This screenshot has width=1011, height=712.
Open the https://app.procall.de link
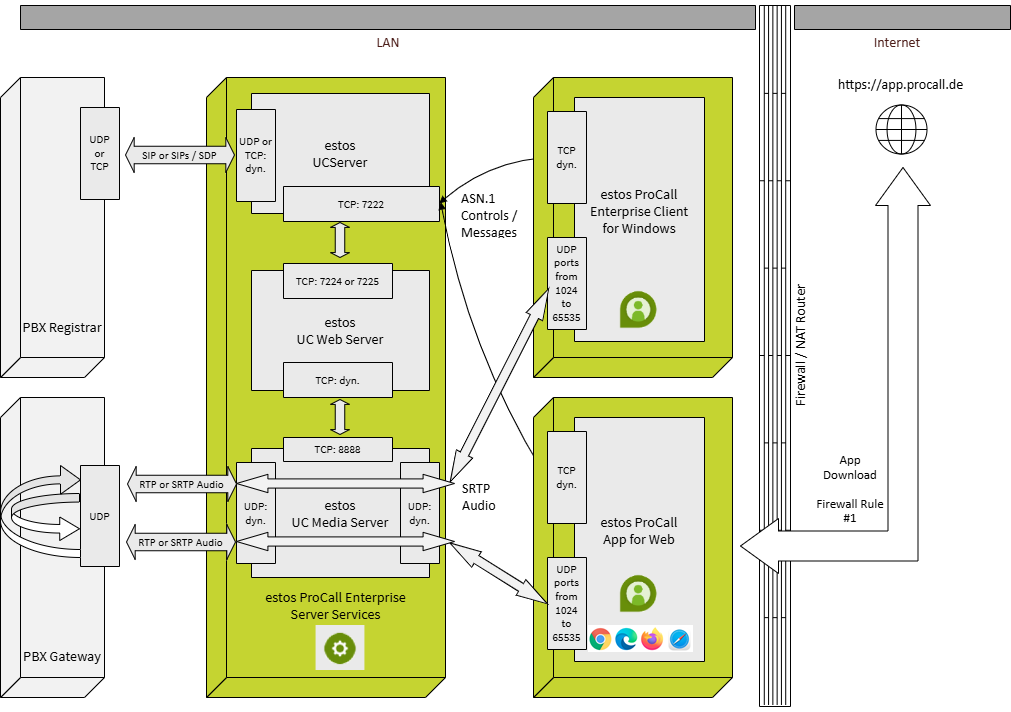click(900, 85)
